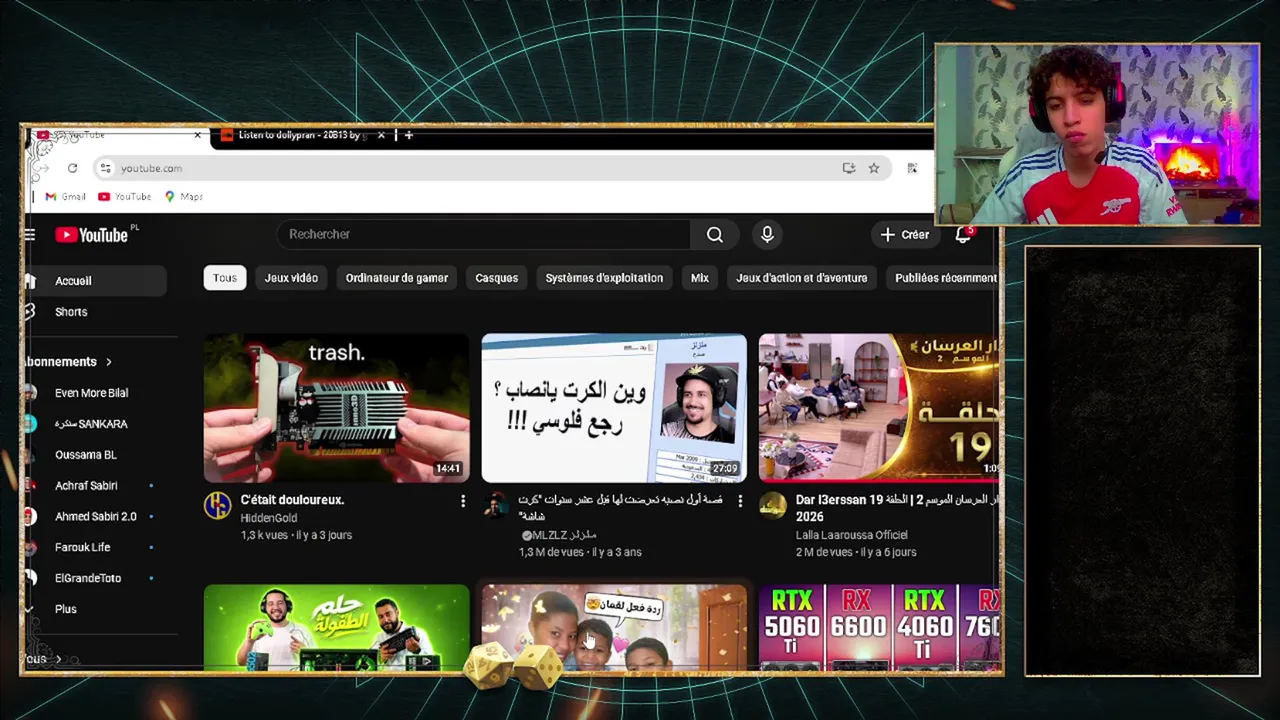The width and height of the screenshot is (1280, 720).
Task: Open the notifications bell
Action: [x=963, y=234]
